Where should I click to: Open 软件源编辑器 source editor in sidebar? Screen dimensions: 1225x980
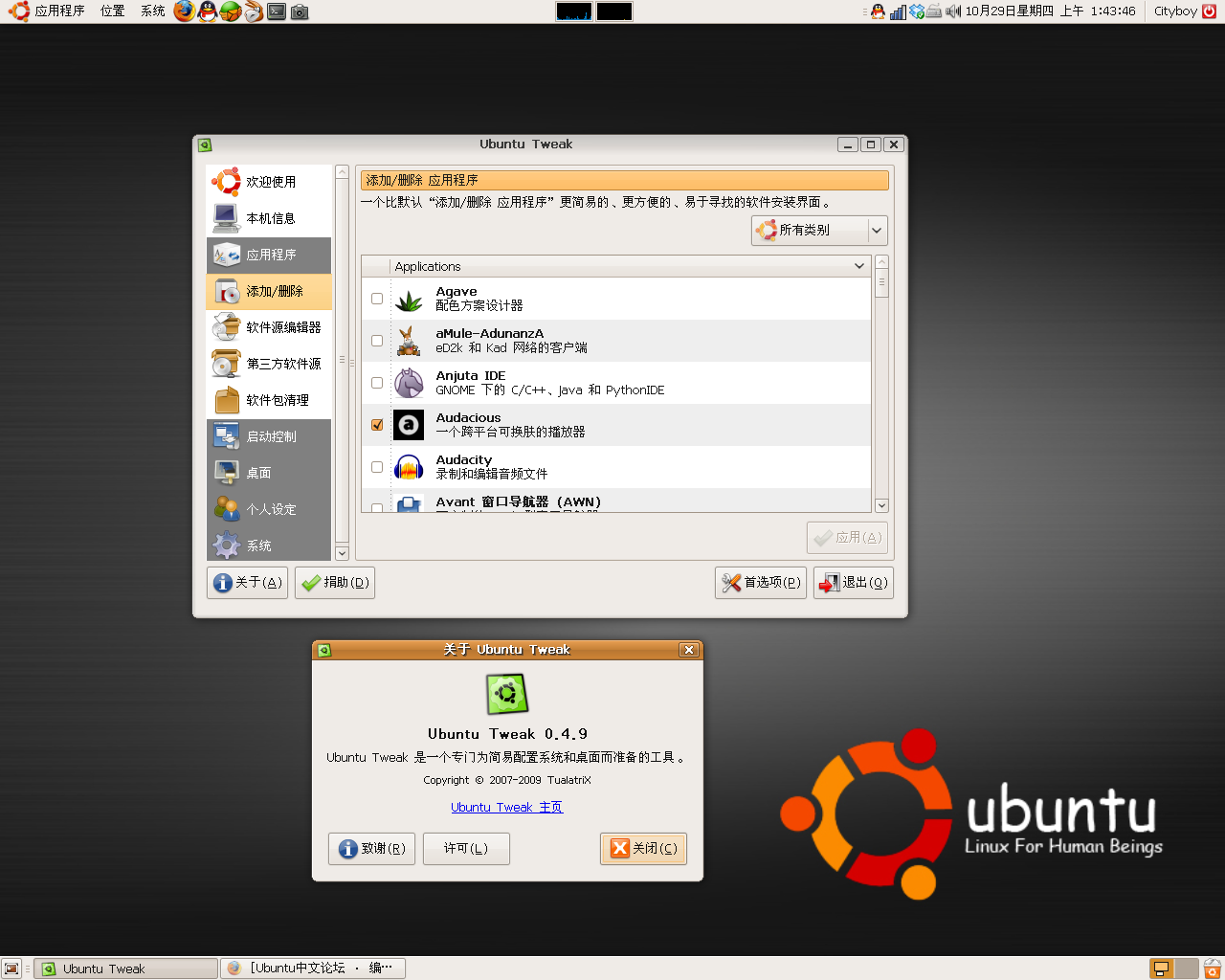[x=269, y=327]
